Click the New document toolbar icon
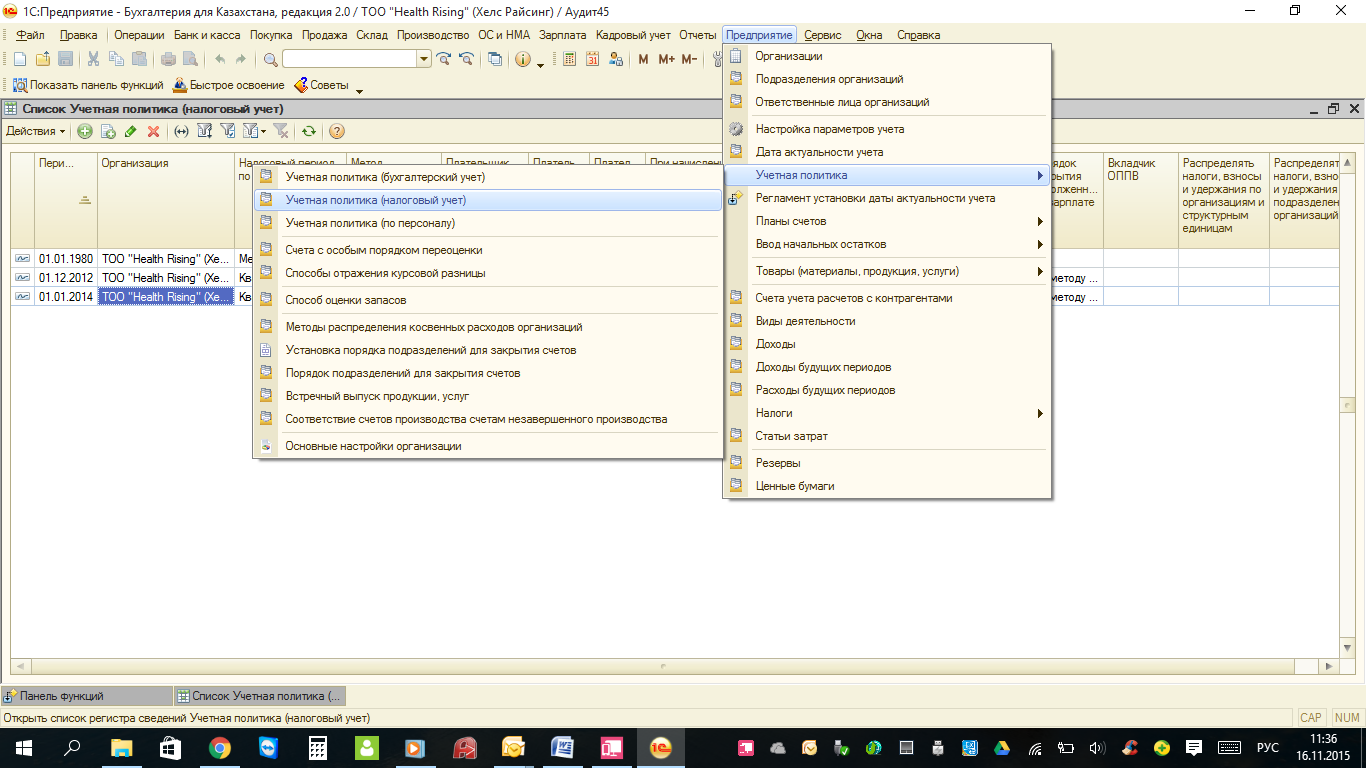Screen dimensions: 1366x768 (19, 59)
